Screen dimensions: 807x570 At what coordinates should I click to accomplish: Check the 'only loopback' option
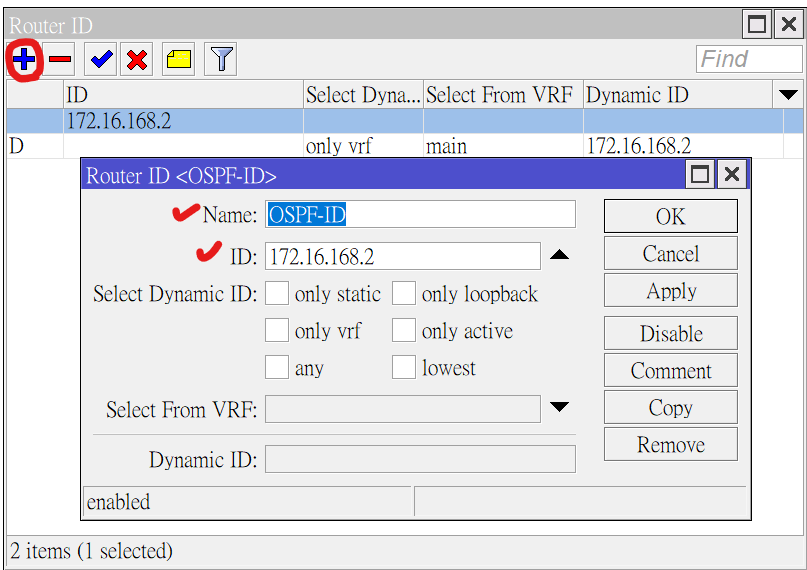point(404,293)
